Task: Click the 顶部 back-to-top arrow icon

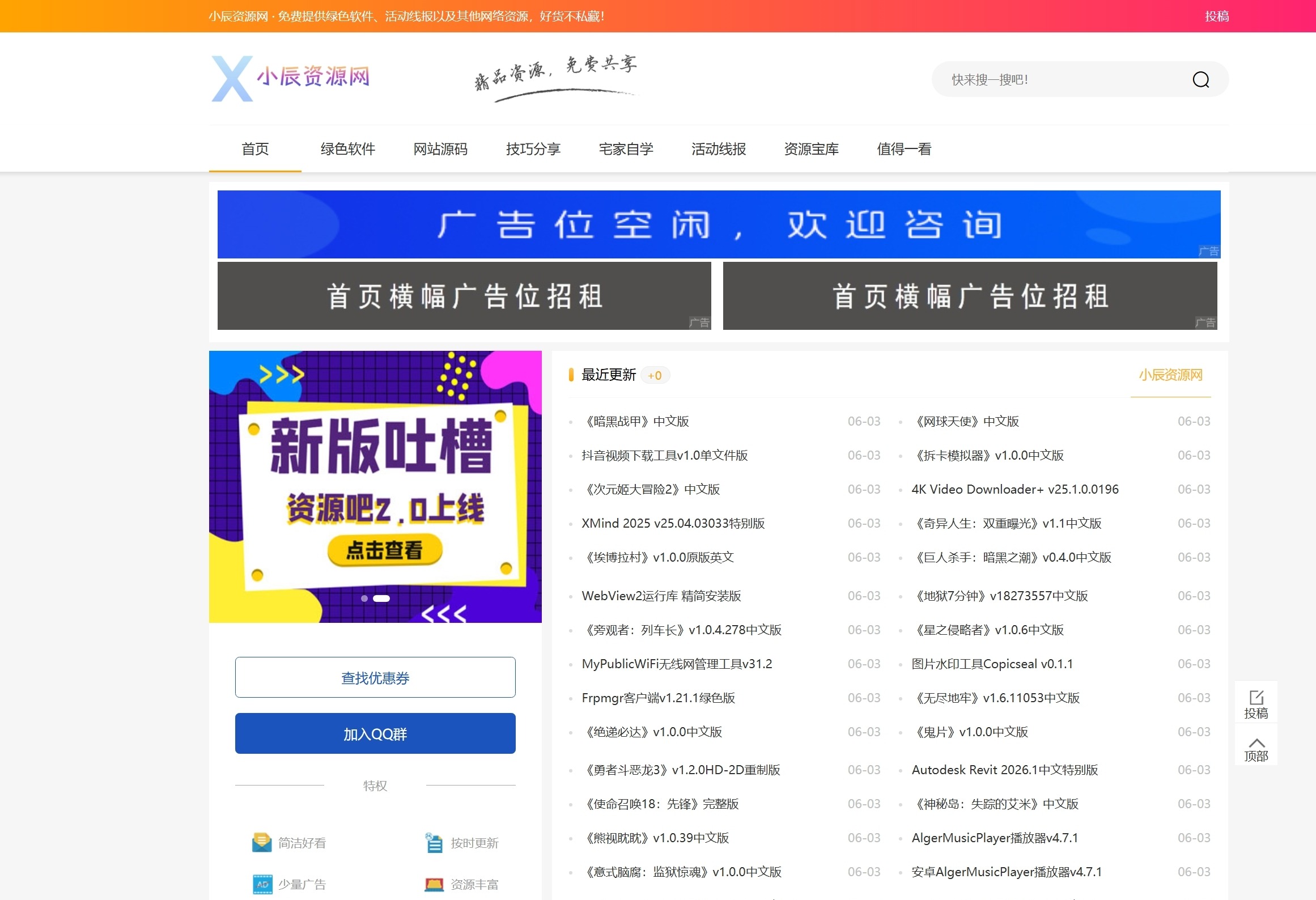Action: pos(1256,742)
